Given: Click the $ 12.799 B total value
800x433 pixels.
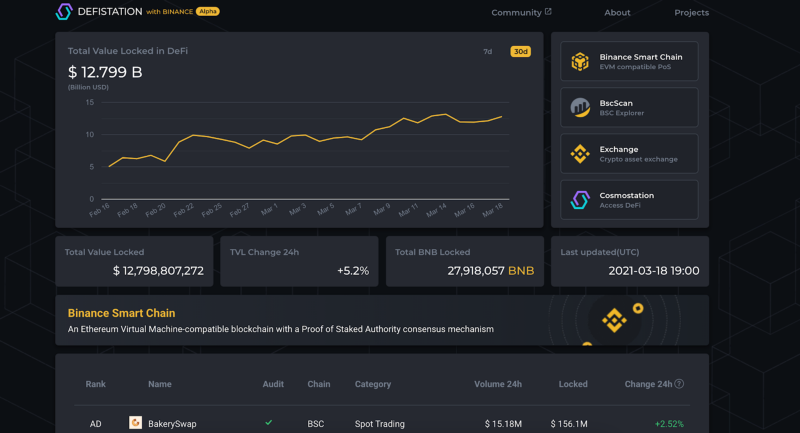Looking at the screenshot, I should 105,72.
